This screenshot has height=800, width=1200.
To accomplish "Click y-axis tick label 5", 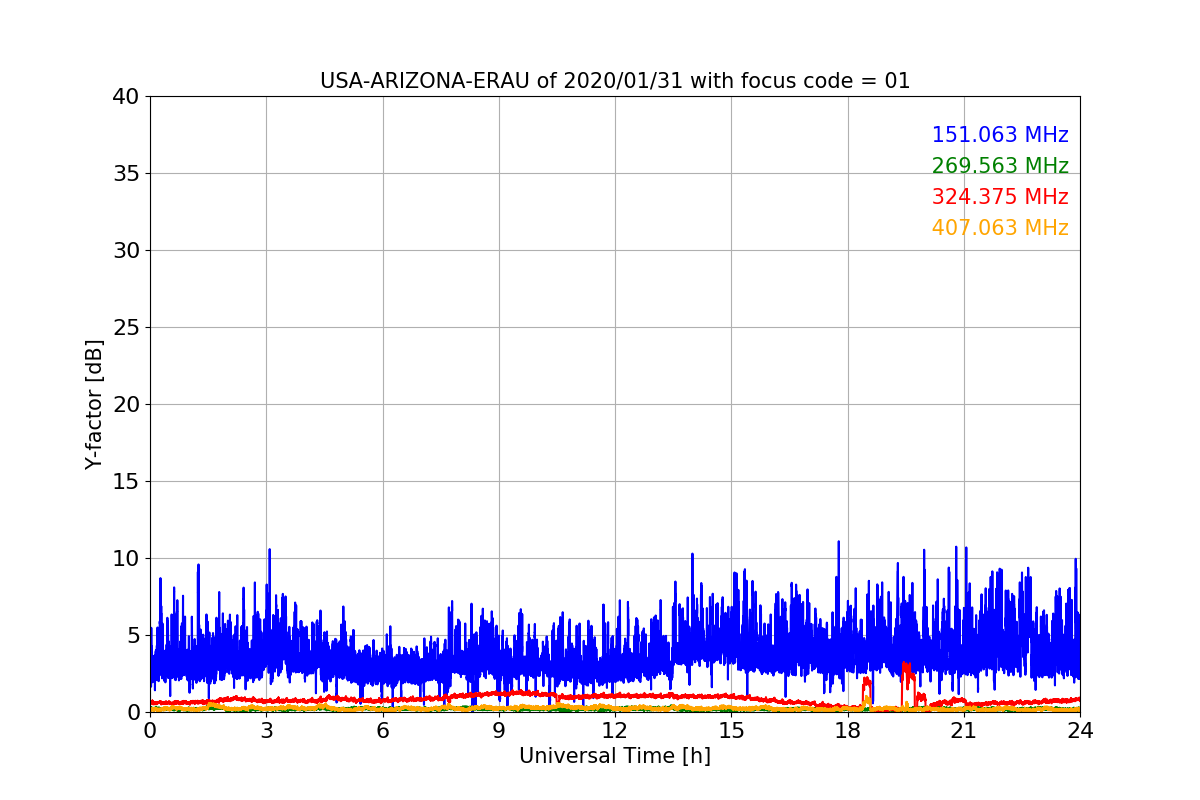I will [133, 636].
